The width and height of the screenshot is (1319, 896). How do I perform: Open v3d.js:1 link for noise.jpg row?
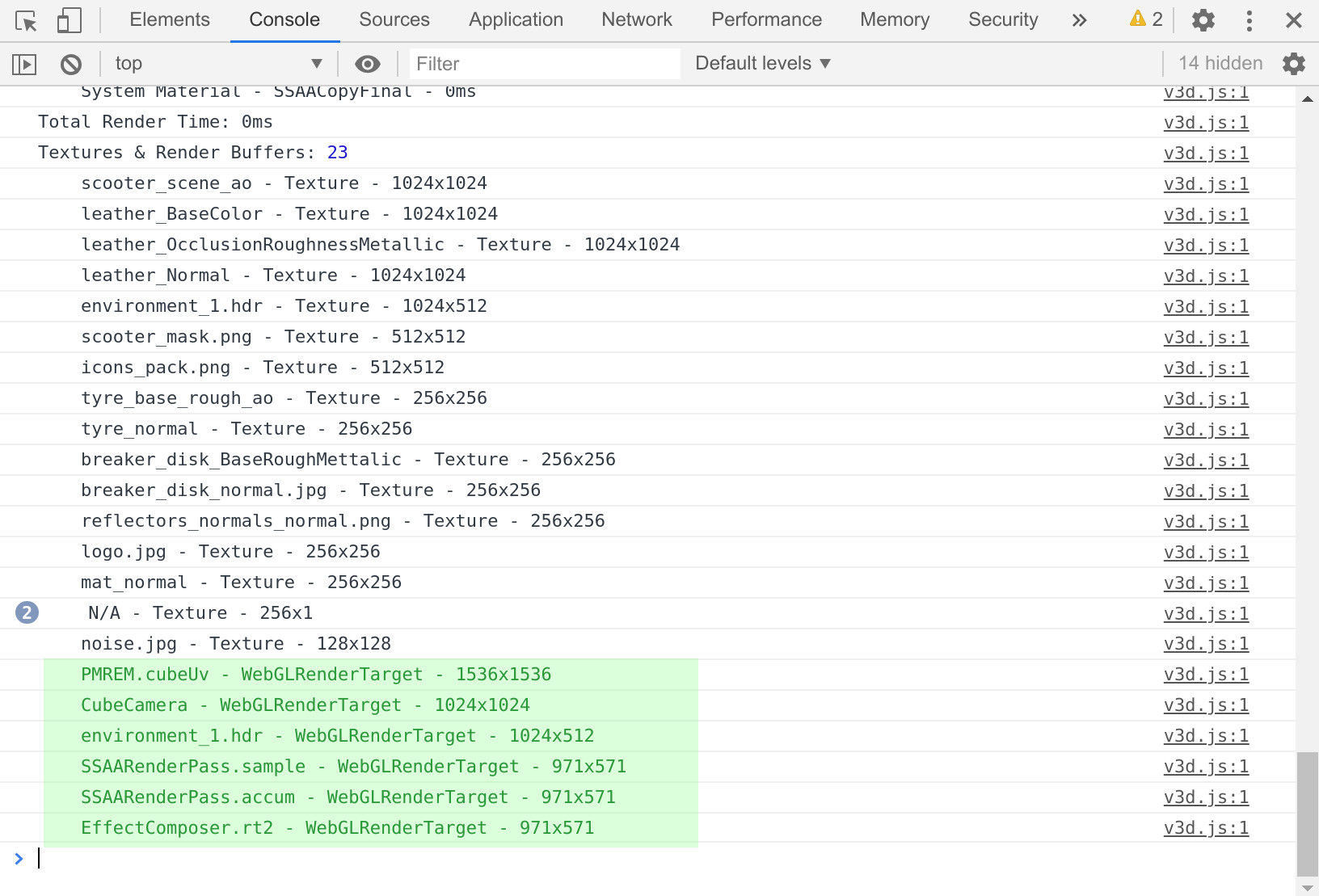[x=1206, y=645]
